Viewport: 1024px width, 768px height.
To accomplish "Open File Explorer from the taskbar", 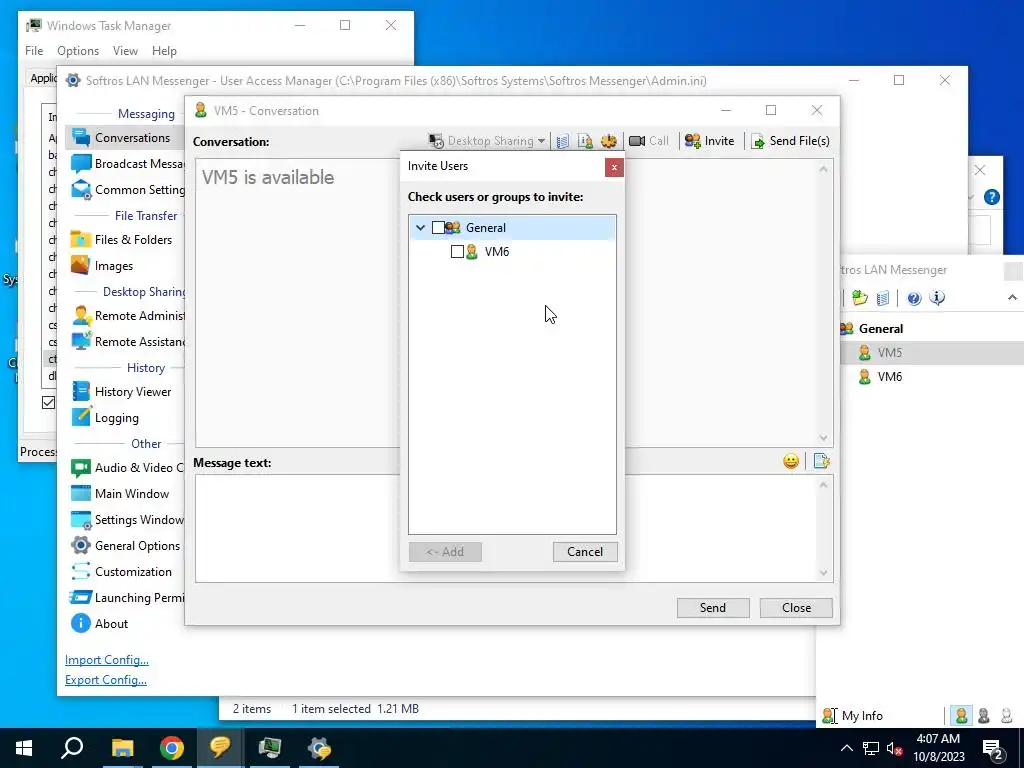I will [122, 748].
